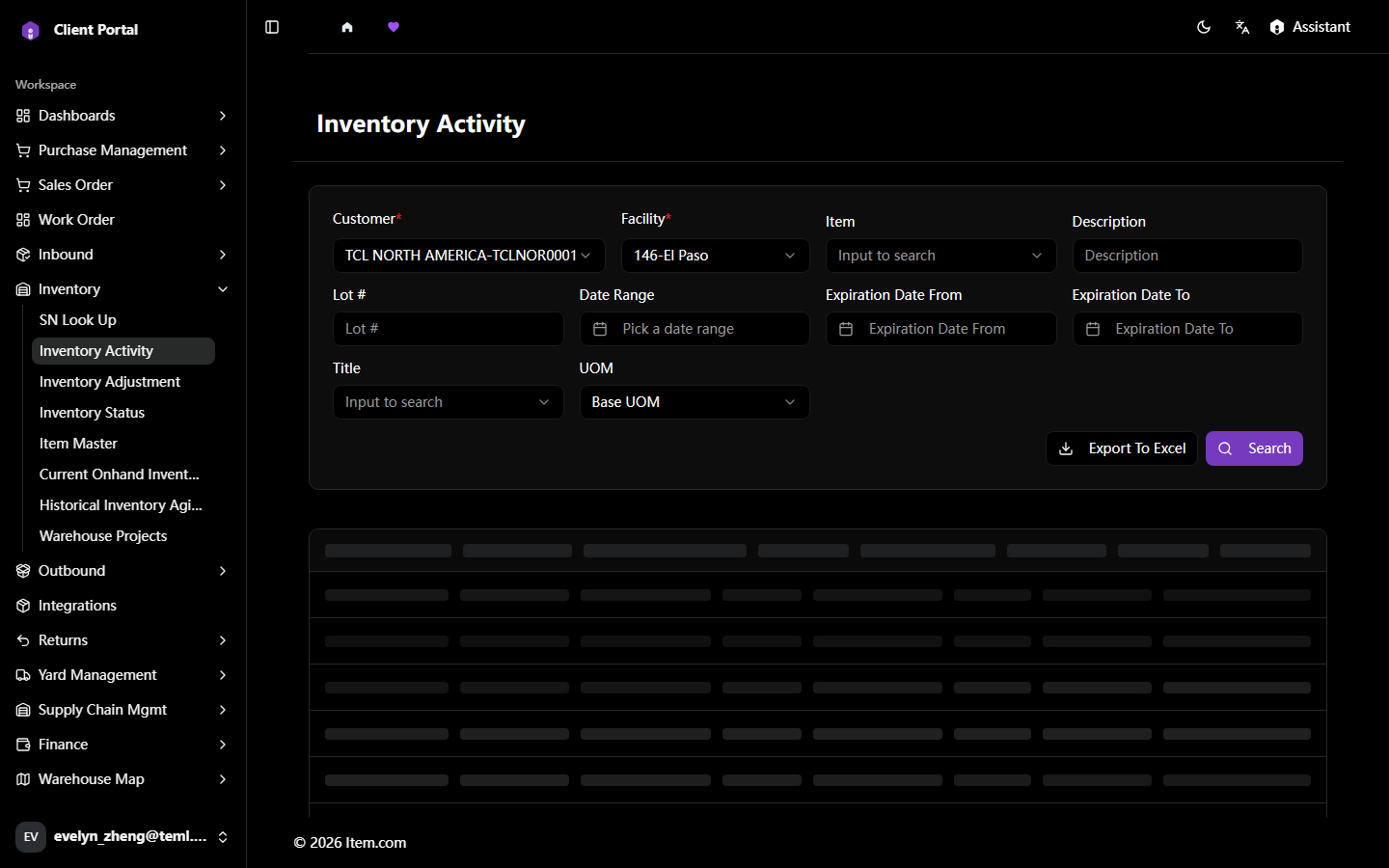Screen dimensions: 1389x868
Task: Open Integrations in the sidebar
Action: pos(123,606)
